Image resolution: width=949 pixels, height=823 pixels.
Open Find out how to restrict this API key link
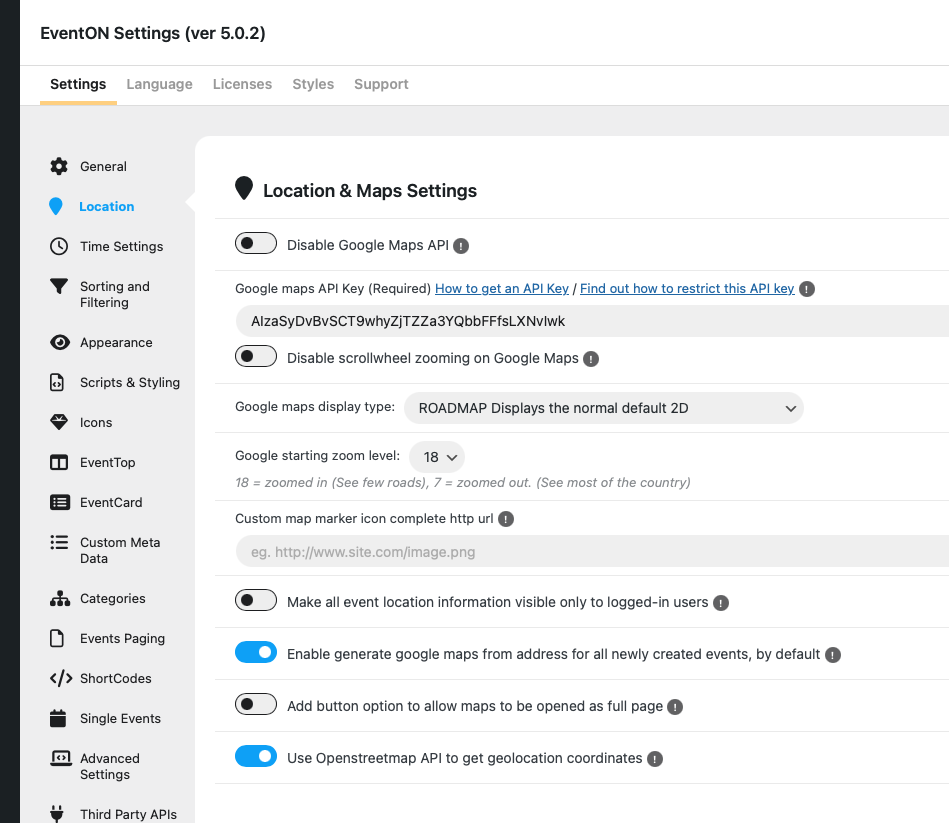click(x=687, y=288)
